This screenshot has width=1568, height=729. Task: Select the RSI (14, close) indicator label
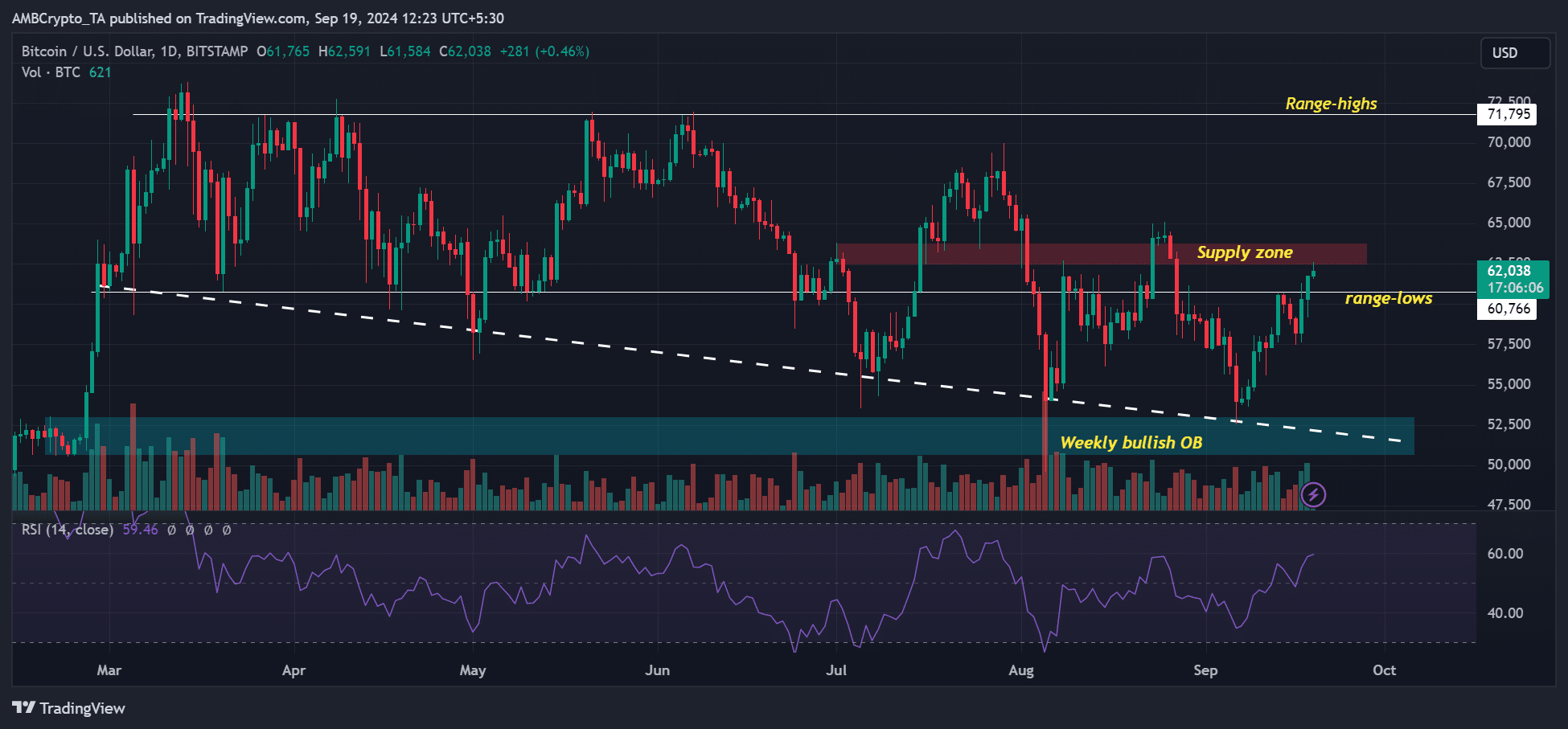pos(68,530)
